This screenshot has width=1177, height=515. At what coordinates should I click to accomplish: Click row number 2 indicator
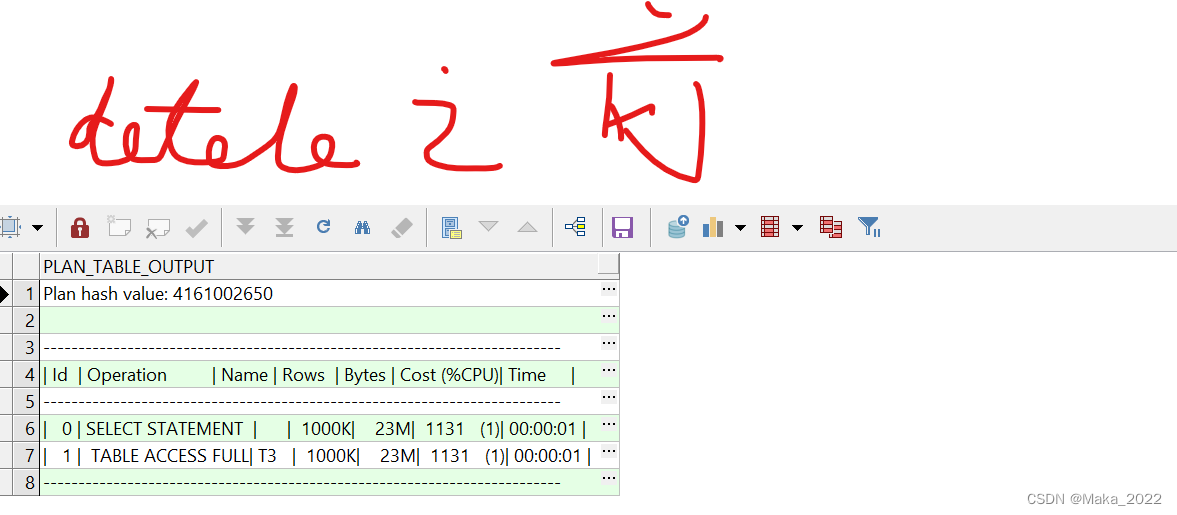(26, 321)
